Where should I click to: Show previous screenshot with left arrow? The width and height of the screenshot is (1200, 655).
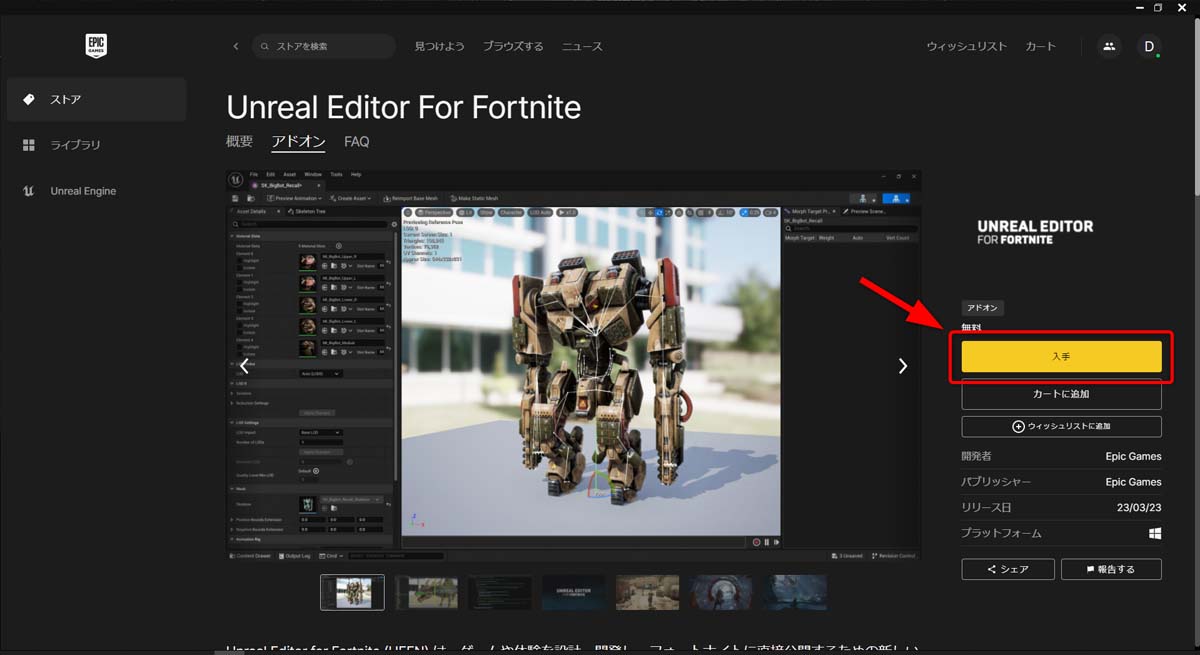coord(244,366)
